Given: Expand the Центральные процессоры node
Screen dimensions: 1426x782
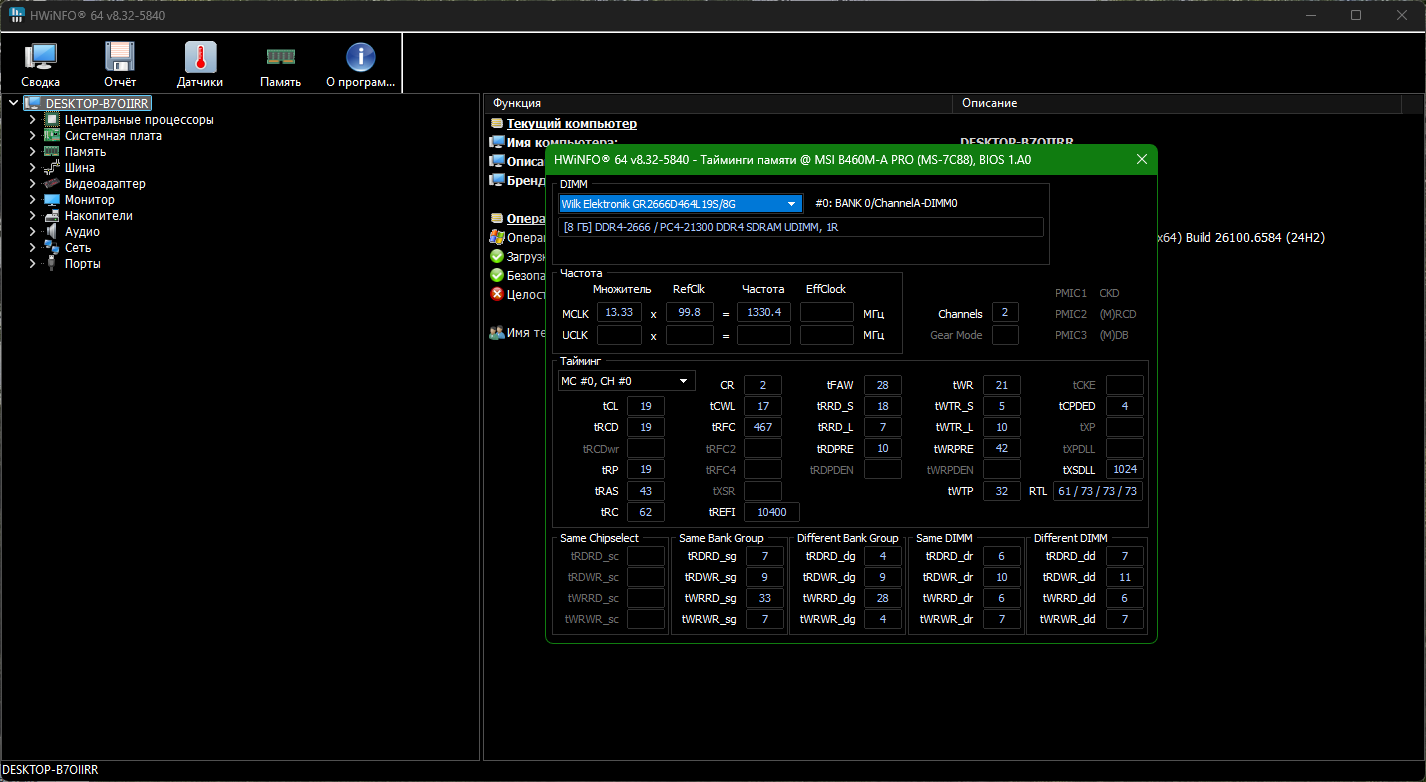Looking at the screenshot, I should click(32, 120).
